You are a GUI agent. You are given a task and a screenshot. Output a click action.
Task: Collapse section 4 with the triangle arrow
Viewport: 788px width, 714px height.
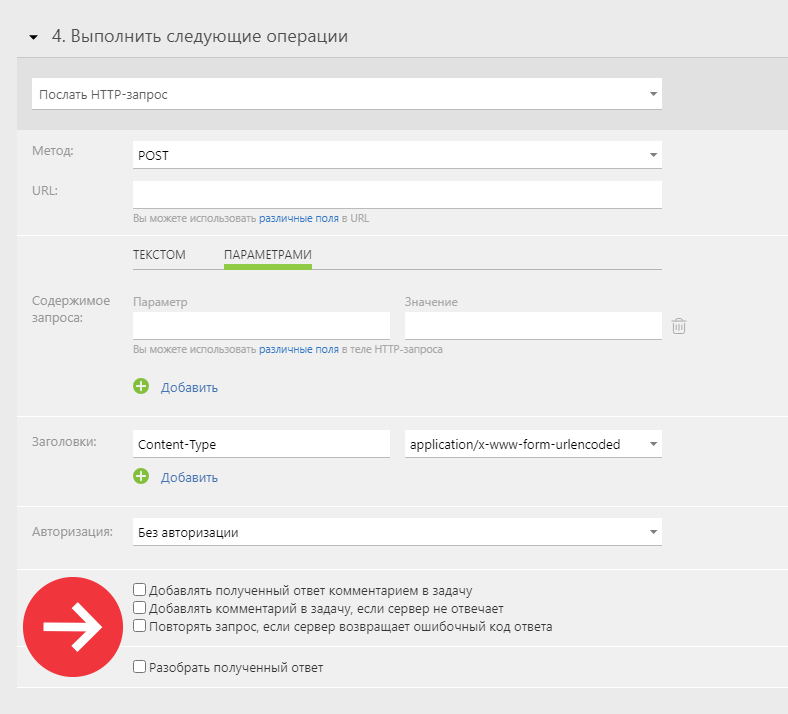pyautogui.click(x=34, y=37)
